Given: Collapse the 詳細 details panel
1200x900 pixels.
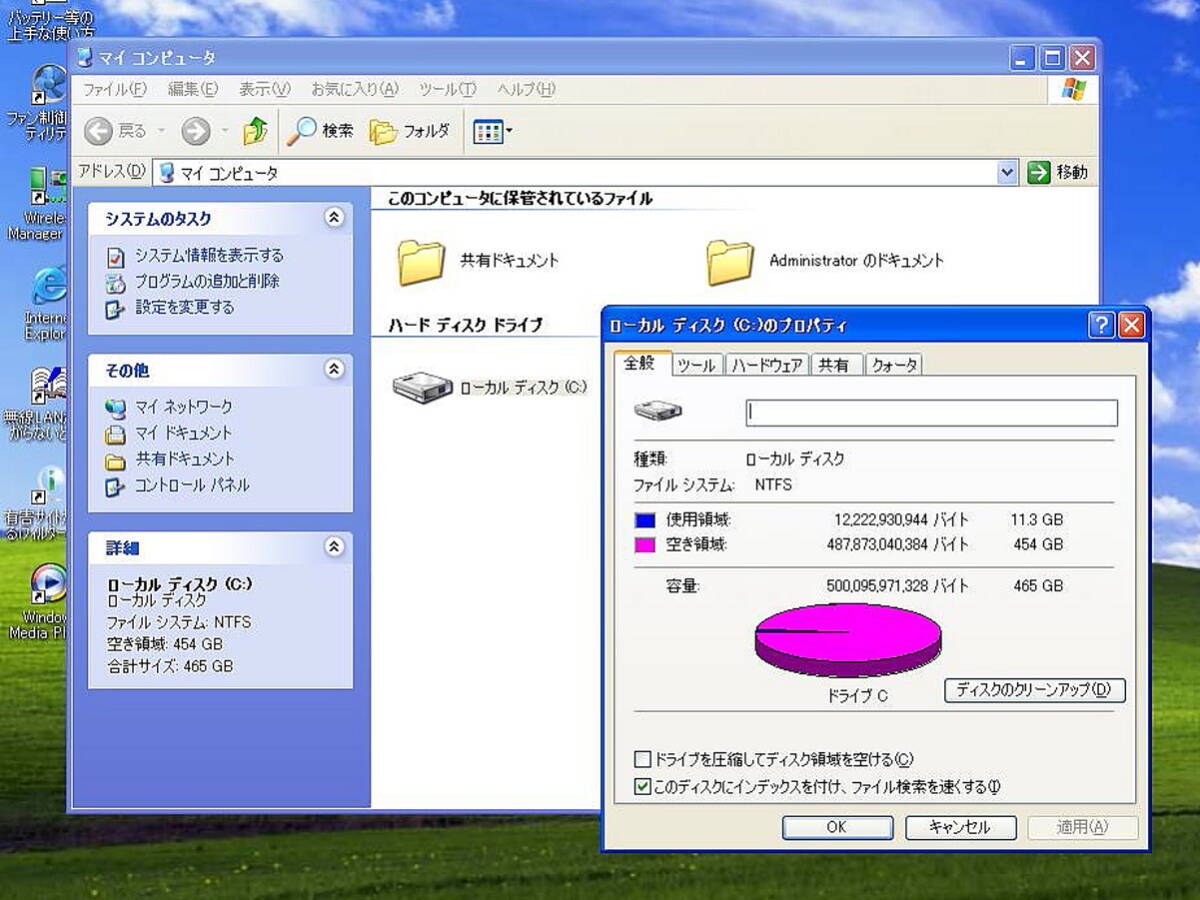Looking at the screenshot, I should (334, 547).
